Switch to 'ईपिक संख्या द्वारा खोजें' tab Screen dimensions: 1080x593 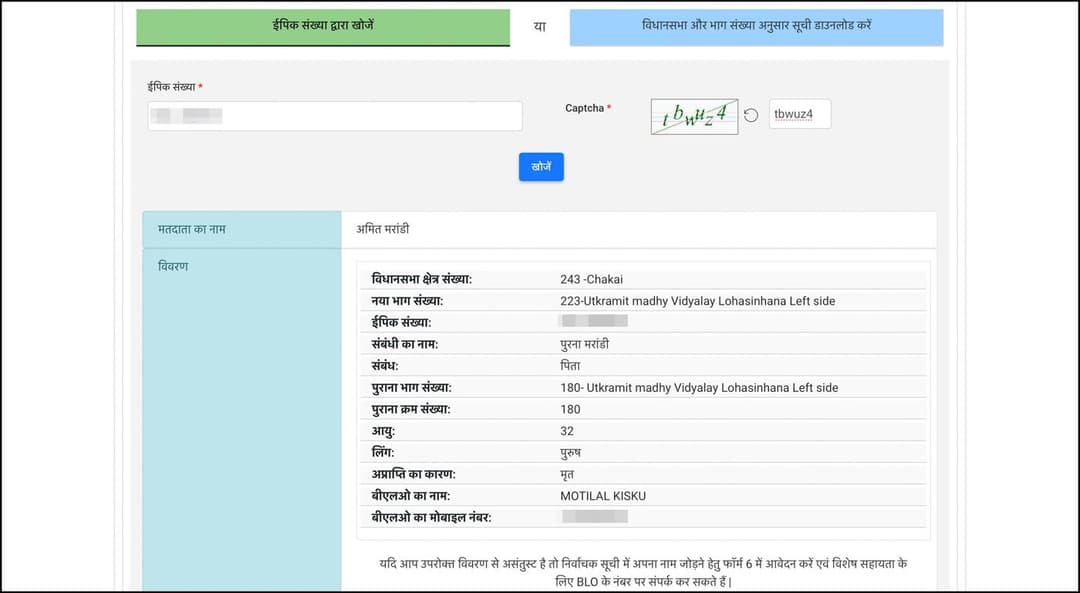coord(323,26)
